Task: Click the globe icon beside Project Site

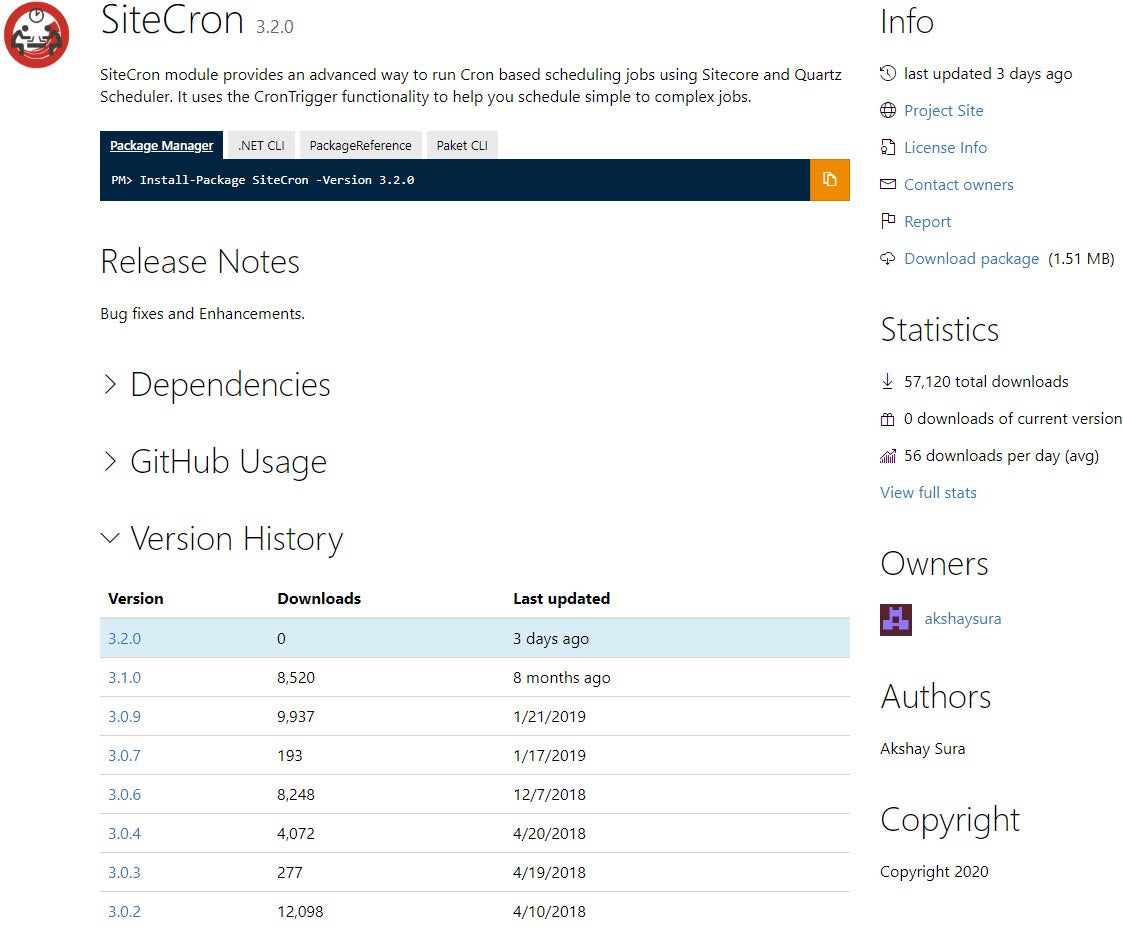Action: coord(887,111)
